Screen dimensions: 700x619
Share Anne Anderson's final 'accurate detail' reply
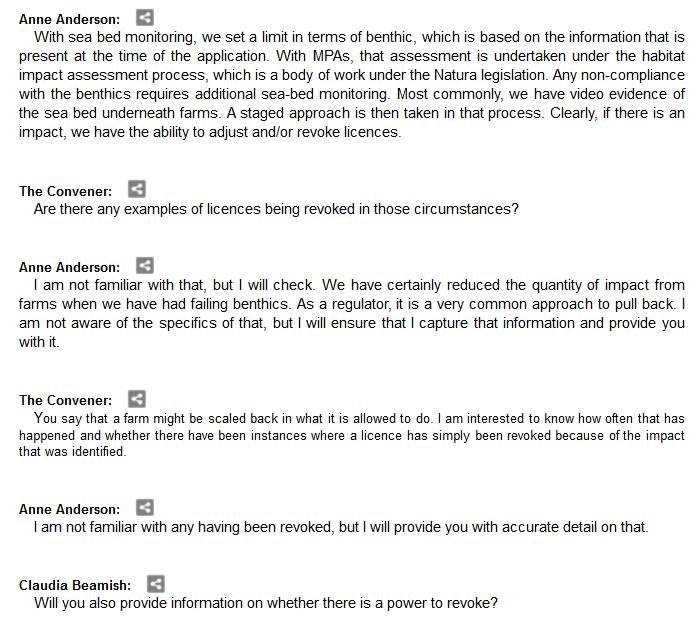coord(145,508)
